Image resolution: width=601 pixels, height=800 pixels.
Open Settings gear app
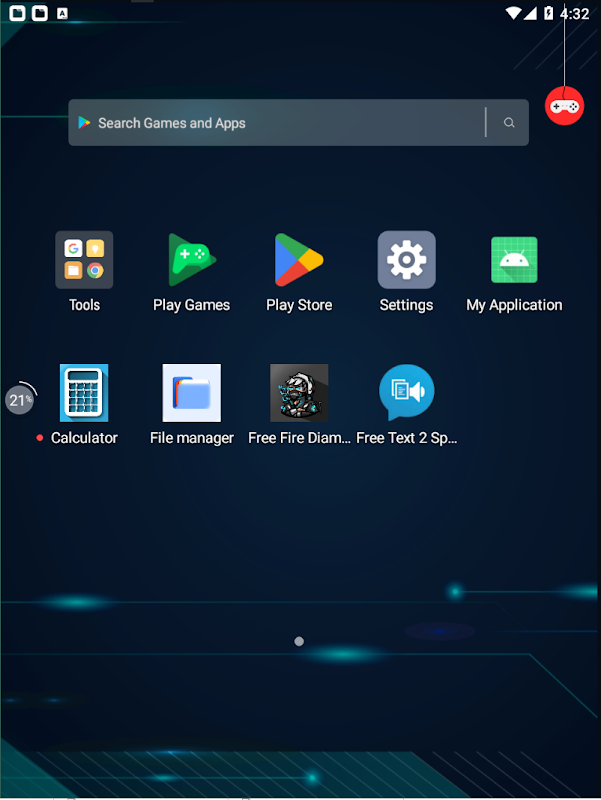point(407,260)
